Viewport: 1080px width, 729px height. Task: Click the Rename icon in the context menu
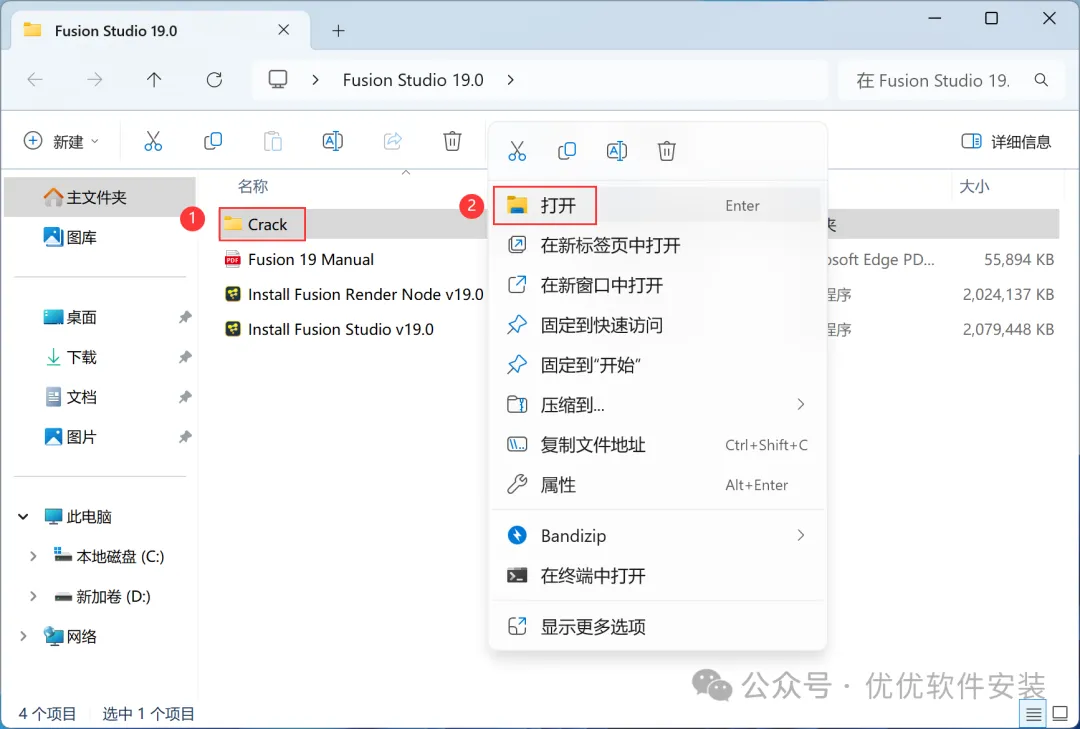616,151
